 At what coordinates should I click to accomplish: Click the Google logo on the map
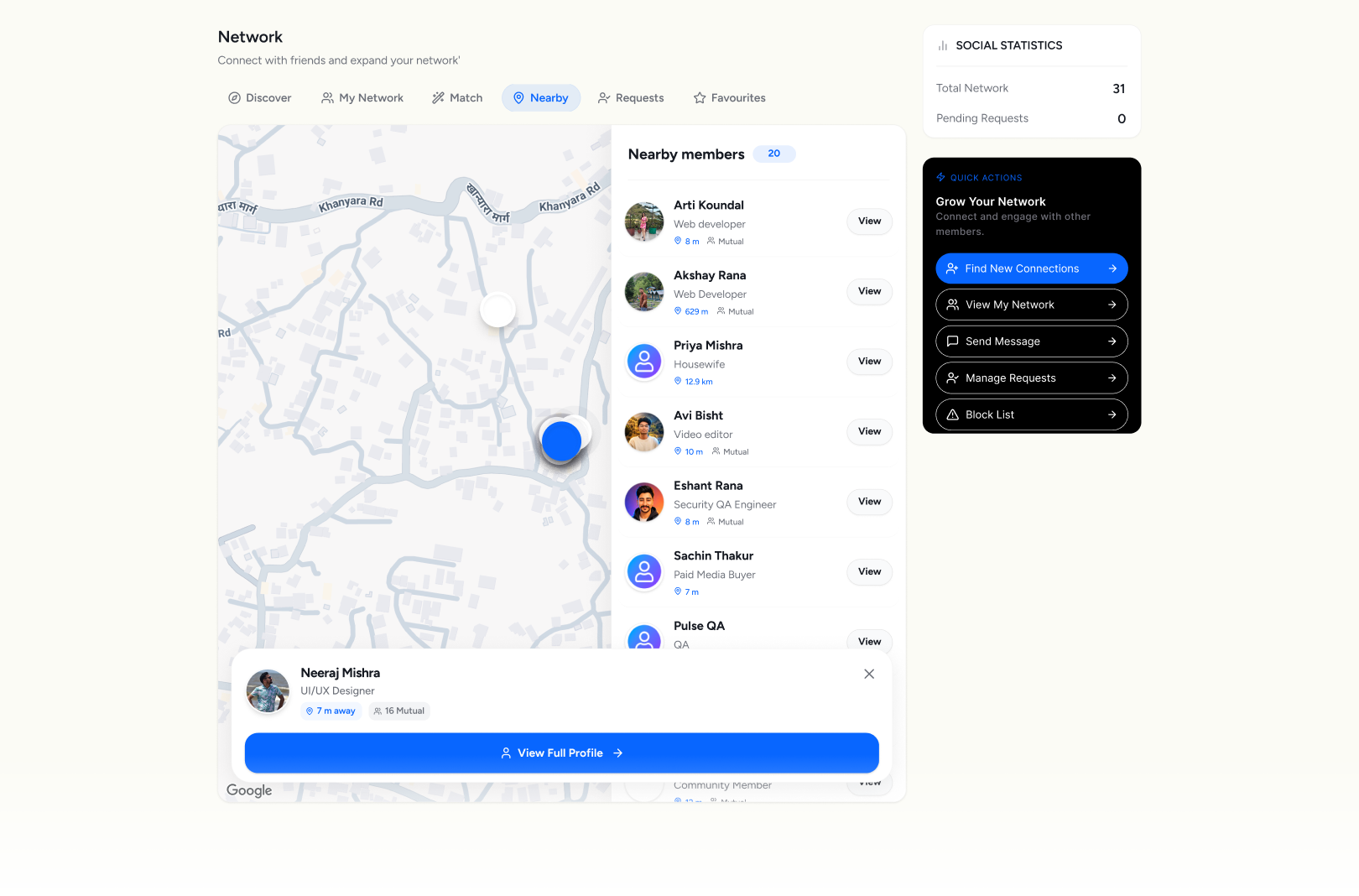click(249, 790)
